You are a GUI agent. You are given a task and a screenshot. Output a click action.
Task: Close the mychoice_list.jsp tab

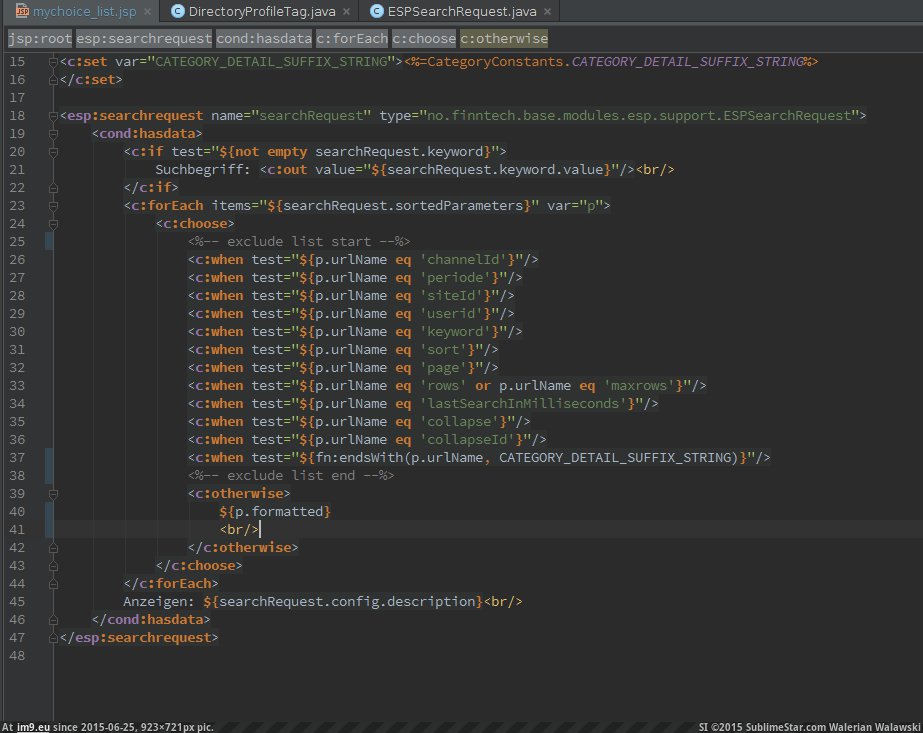pyautogui.click(x=146, y=12)
